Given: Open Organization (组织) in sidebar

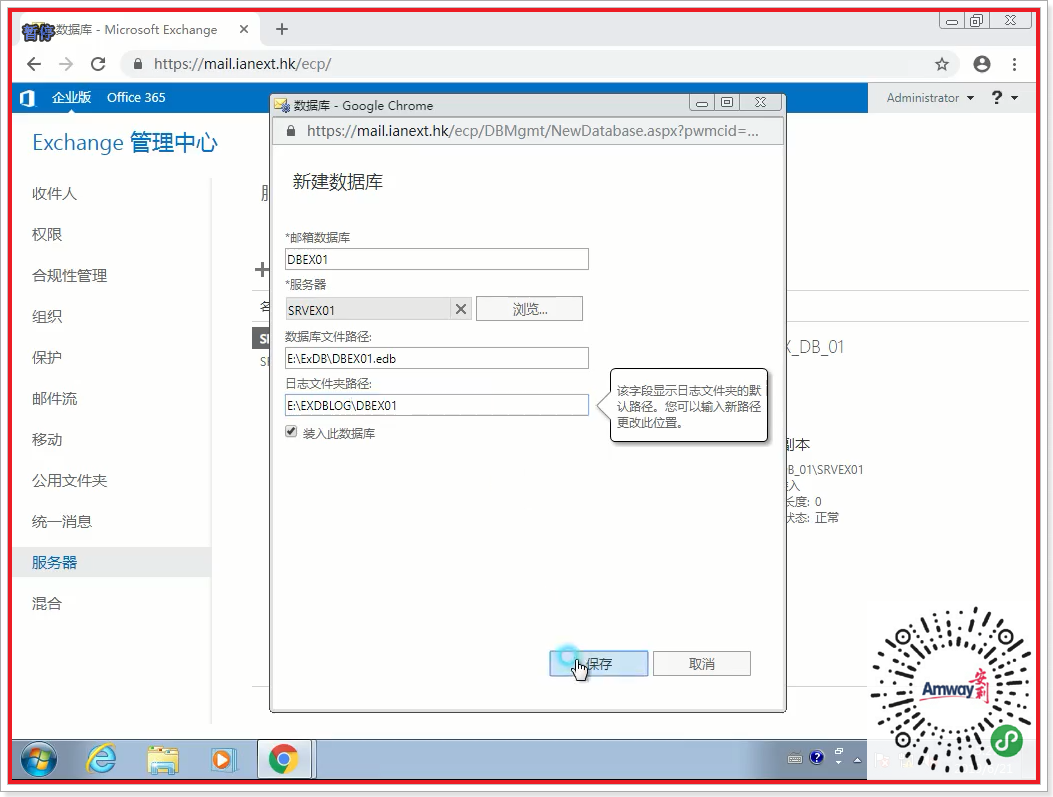Looking at the screenshot, I should (46, 316).
